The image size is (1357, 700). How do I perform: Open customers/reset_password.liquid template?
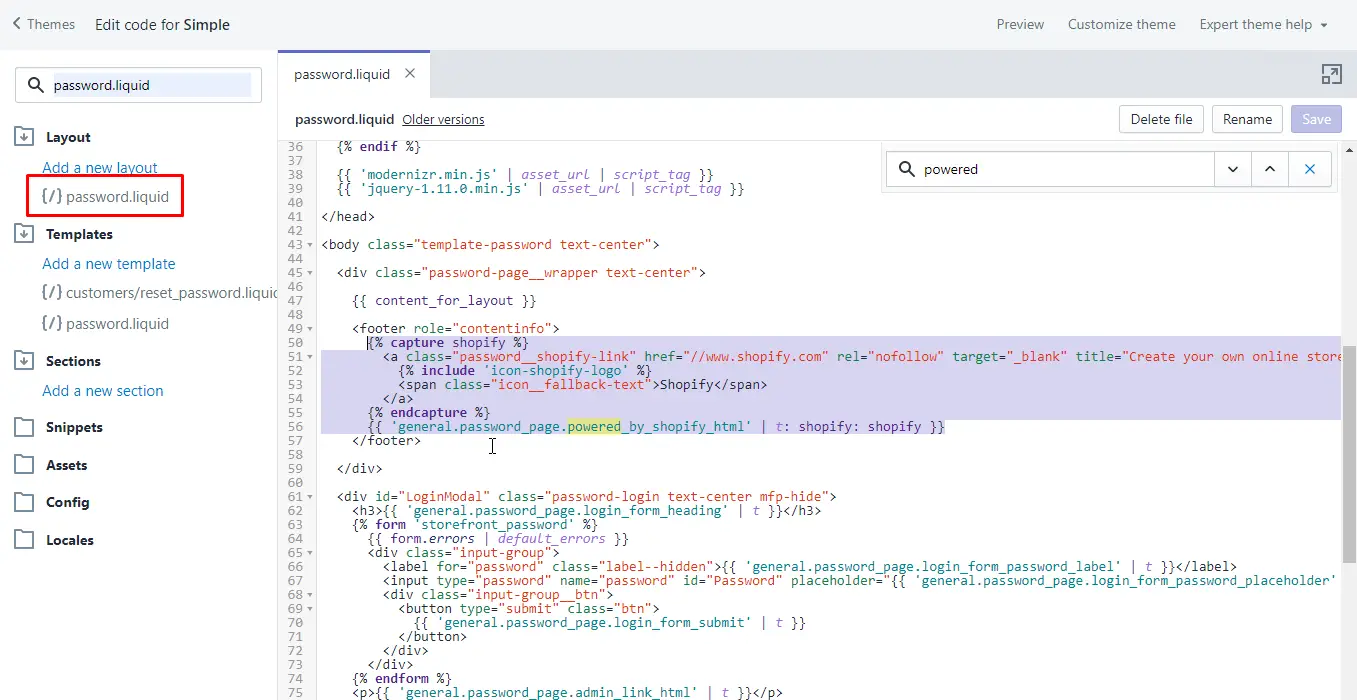(160, 293)
